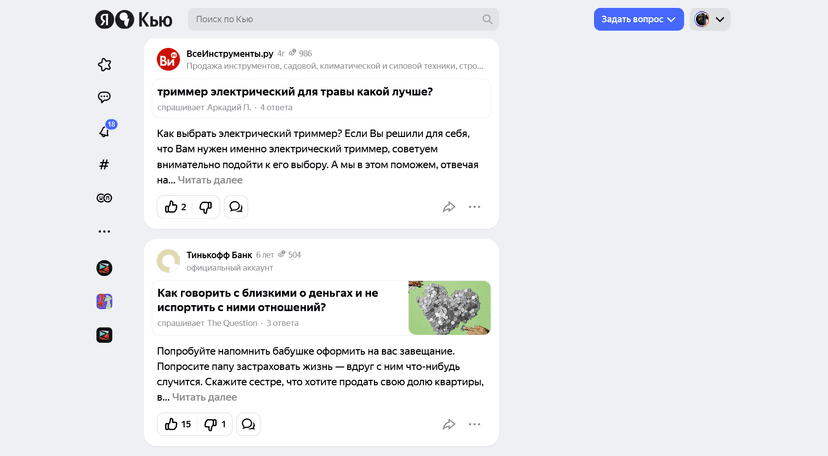Expand the profile avatar menu chevron
This screenshot has height=456, width=828.
720,20
